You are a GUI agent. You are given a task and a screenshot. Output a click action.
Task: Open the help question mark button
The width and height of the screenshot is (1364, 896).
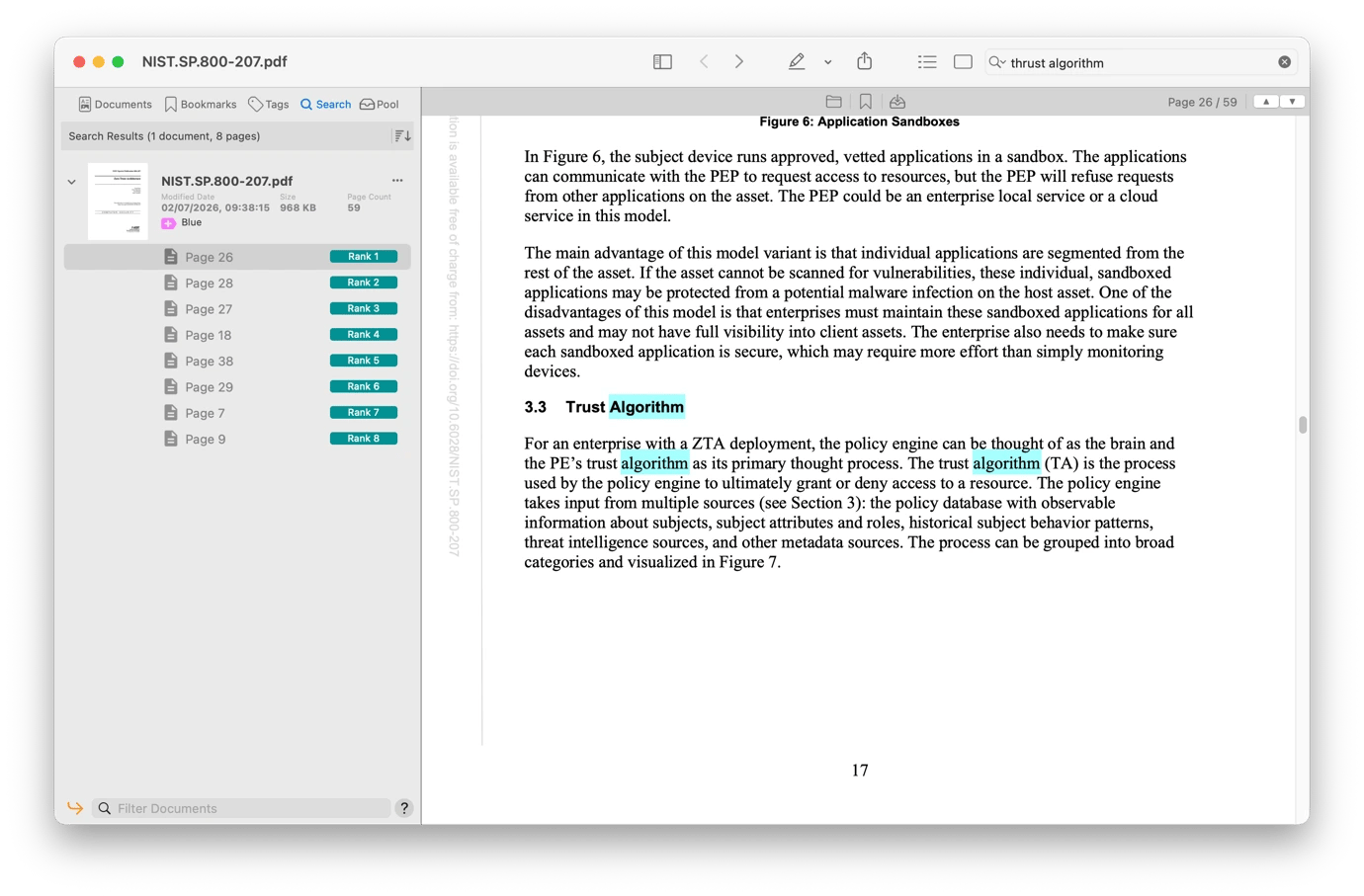pos(404,808)
